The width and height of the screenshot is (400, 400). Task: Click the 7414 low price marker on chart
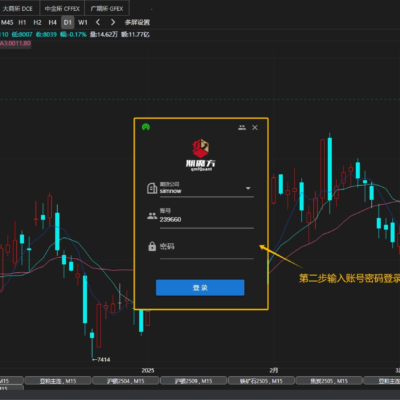tap(101, 359)
